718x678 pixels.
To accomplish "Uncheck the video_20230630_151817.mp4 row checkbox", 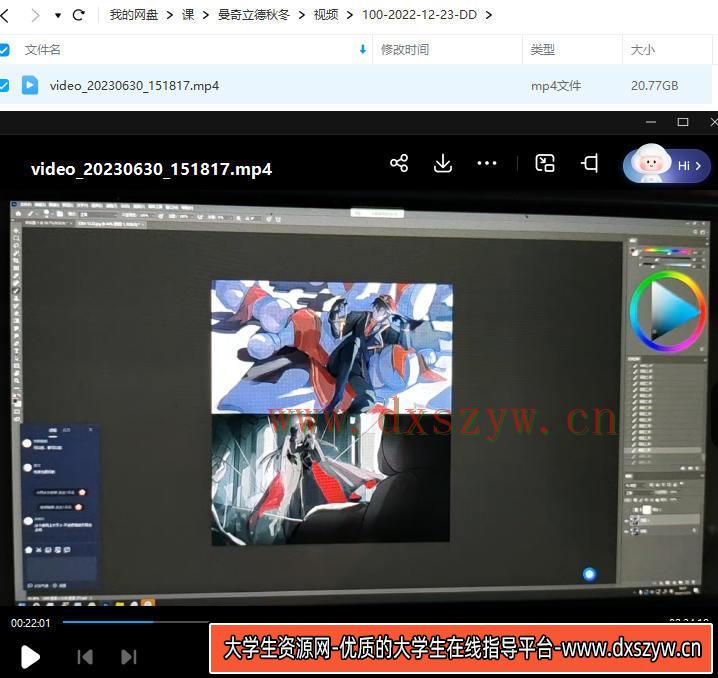I will click(4, 85).
